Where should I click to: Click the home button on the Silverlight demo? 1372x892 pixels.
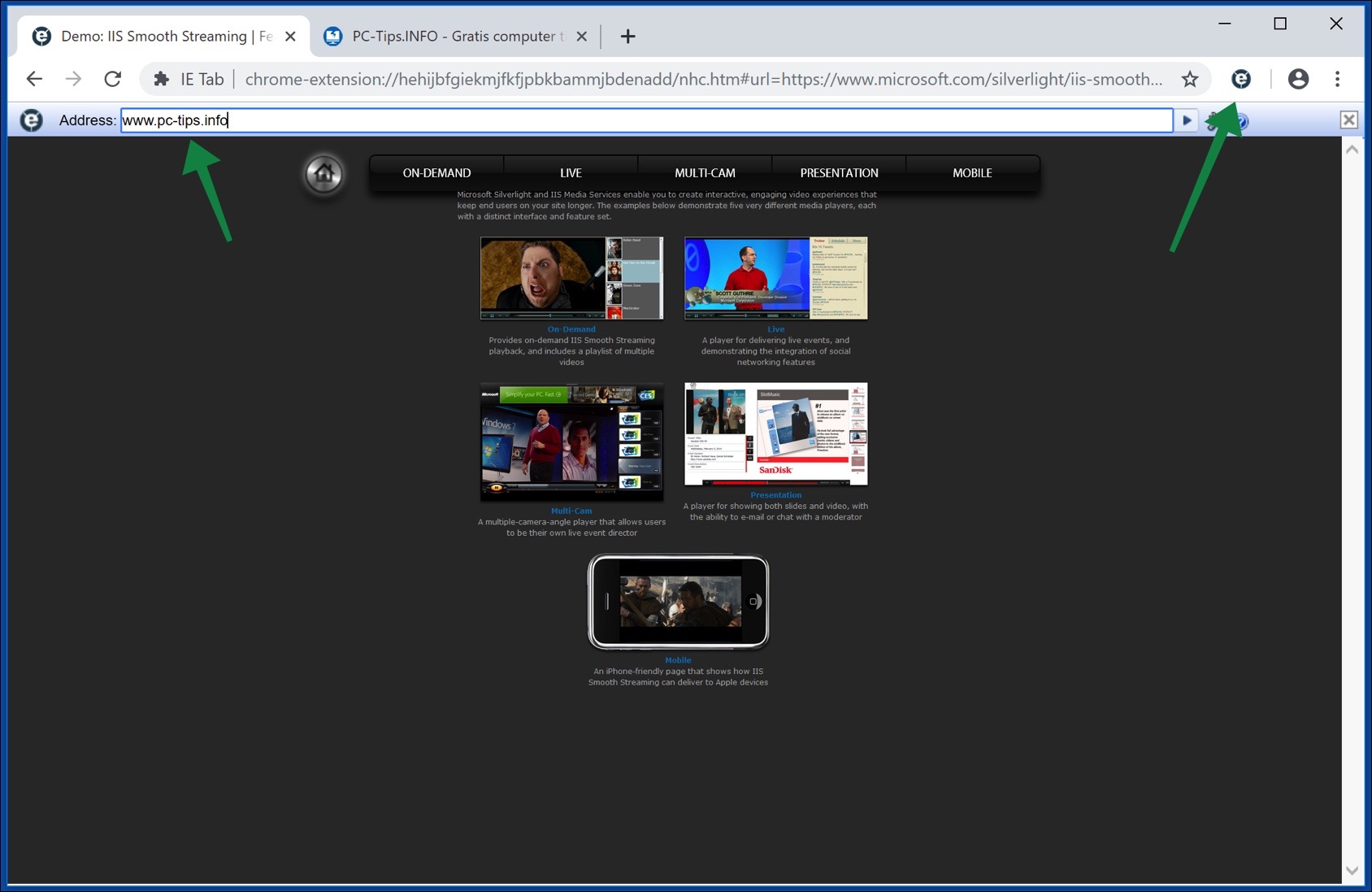coord(323,174)
